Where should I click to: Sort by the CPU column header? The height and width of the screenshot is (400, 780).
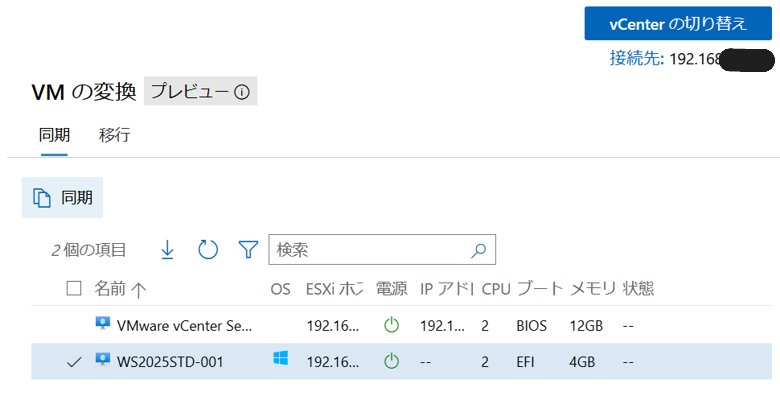[495, 288]
